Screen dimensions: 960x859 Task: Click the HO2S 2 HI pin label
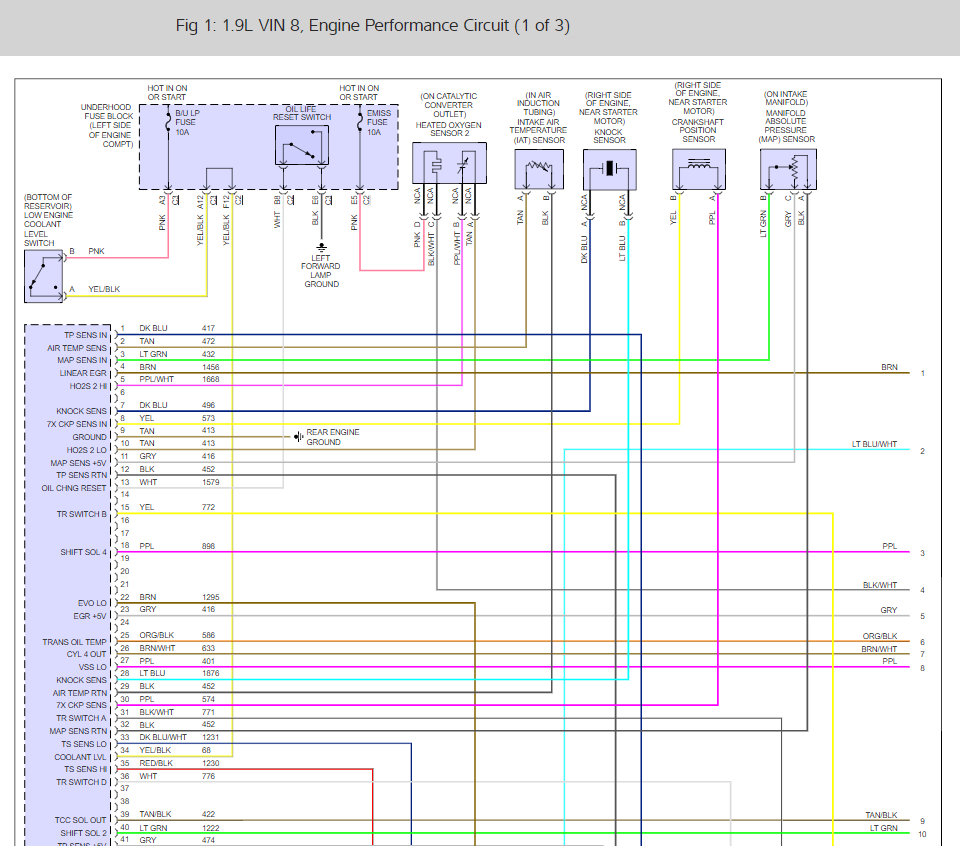tap(88, 386)
